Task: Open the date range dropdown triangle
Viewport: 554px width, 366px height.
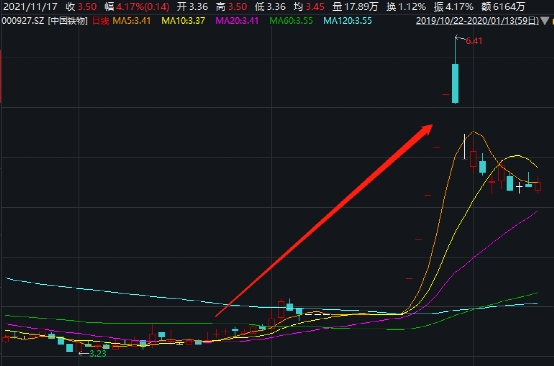Action: [x=545, y=21]
